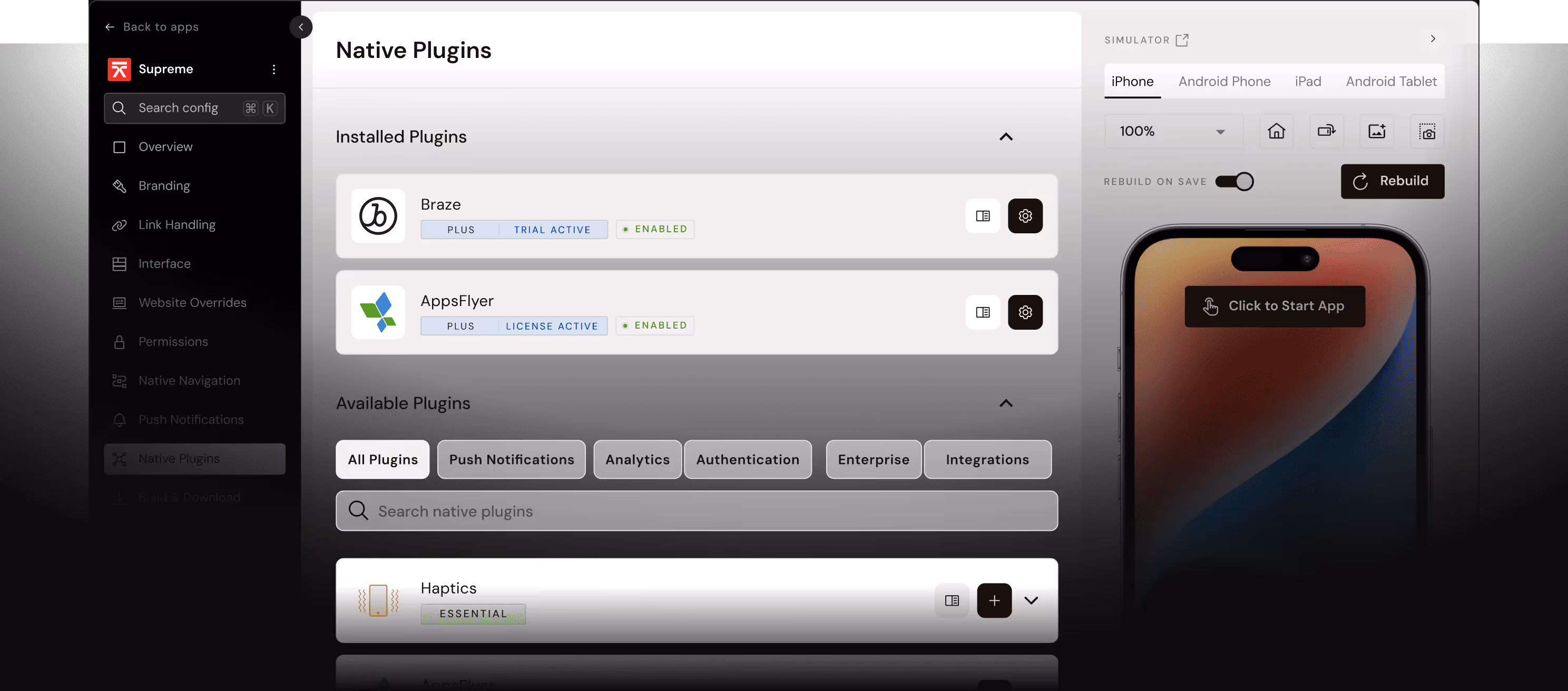Select the Interface sidebar icon
The height and width of the screenshot is (691, 1568).
coord(119,263)
